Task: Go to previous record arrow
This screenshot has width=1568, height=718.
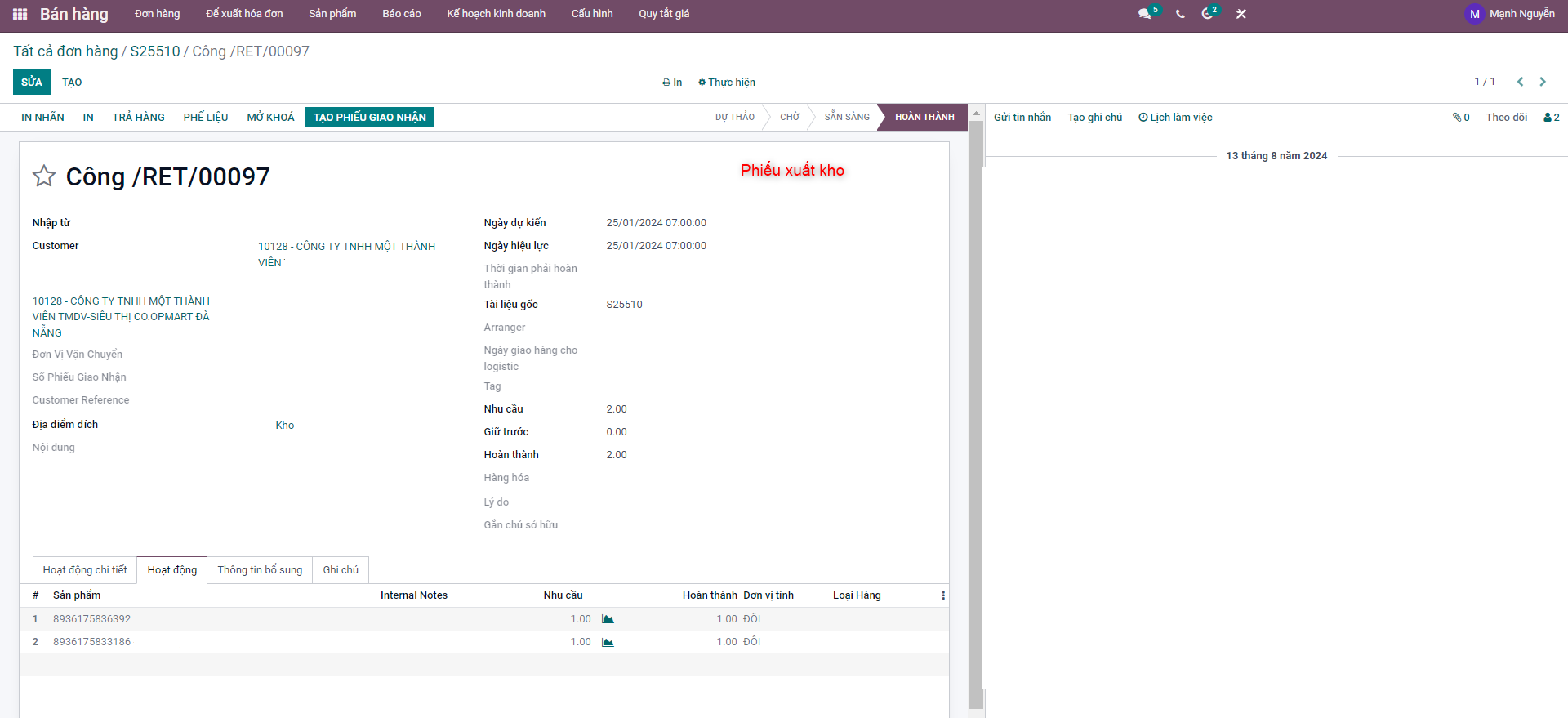Action: (1520, 82)
